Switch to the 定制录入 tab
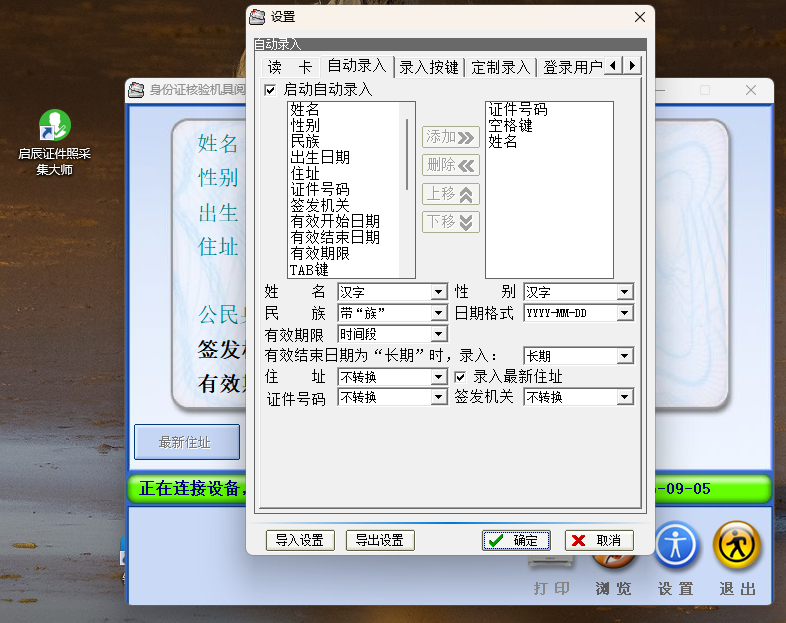The width and height of the screenshot is (786, 623). click(501, 67)
